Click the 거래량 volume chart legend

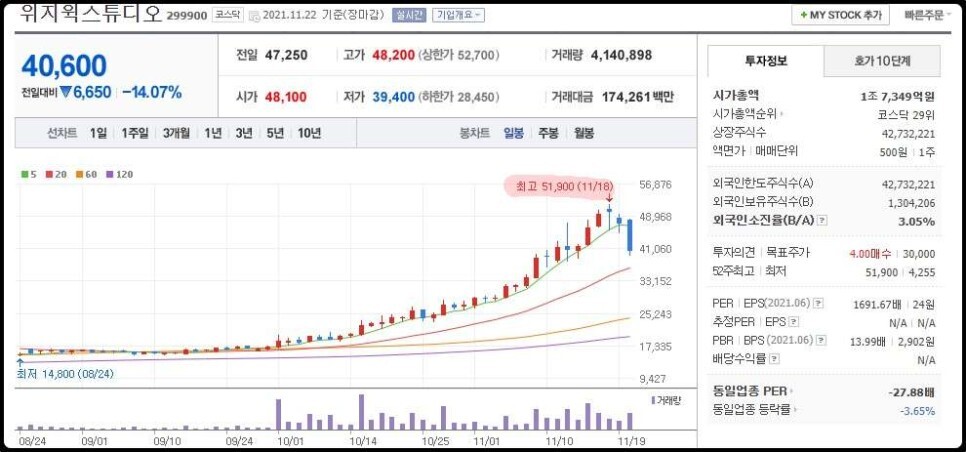(666, 400)
